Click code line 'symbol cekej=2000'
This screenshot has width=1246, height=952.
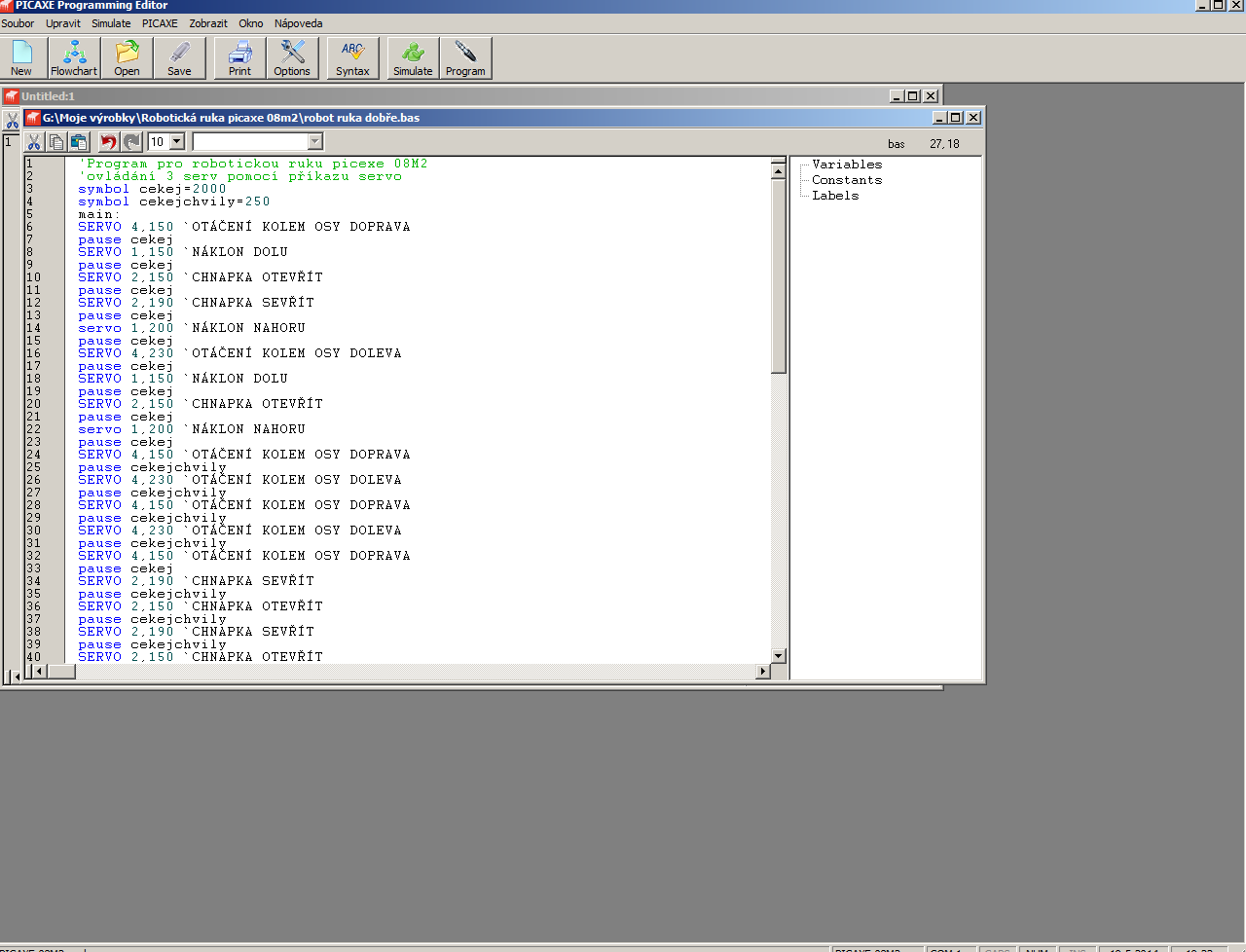click(153, 189)
